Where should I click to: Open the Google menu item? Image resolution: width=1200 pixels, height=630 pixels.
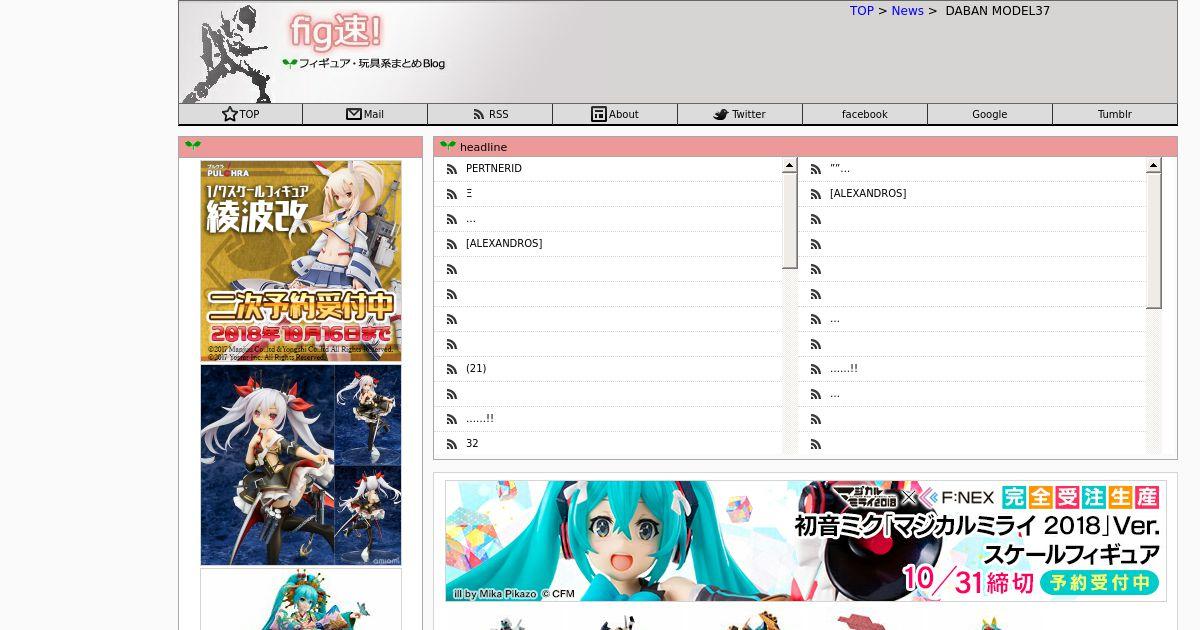(990, 114)
